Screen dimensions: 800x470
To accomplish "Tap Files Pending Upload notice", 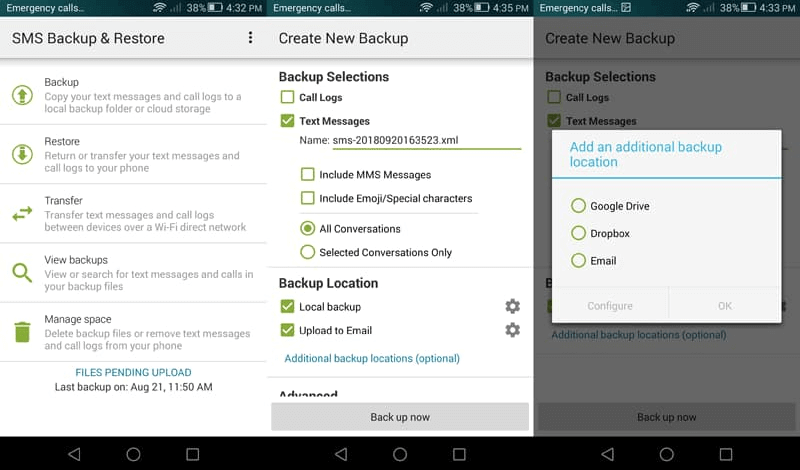I will [133, 373].
